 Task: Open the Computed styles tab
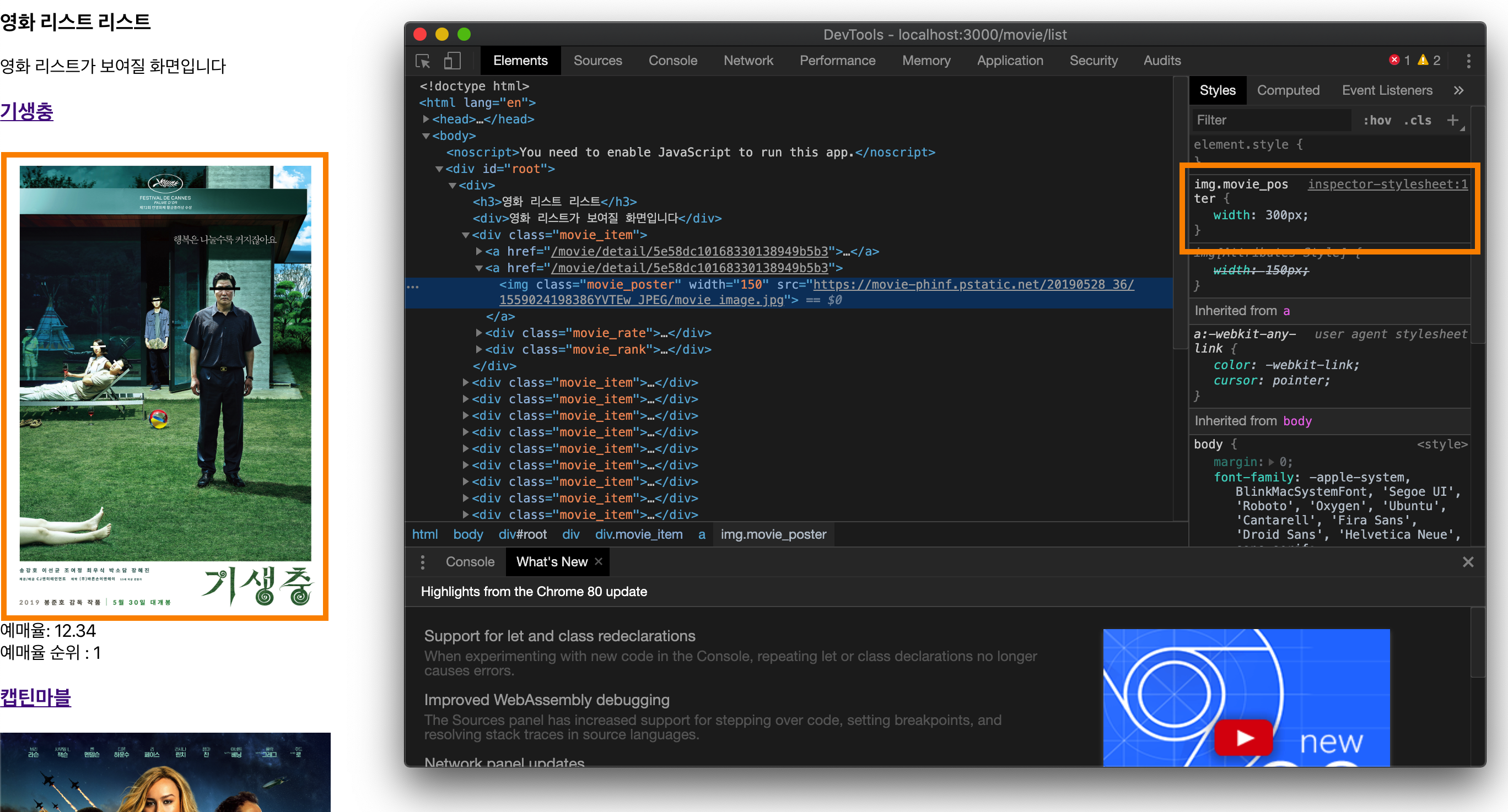[1288, 90]
